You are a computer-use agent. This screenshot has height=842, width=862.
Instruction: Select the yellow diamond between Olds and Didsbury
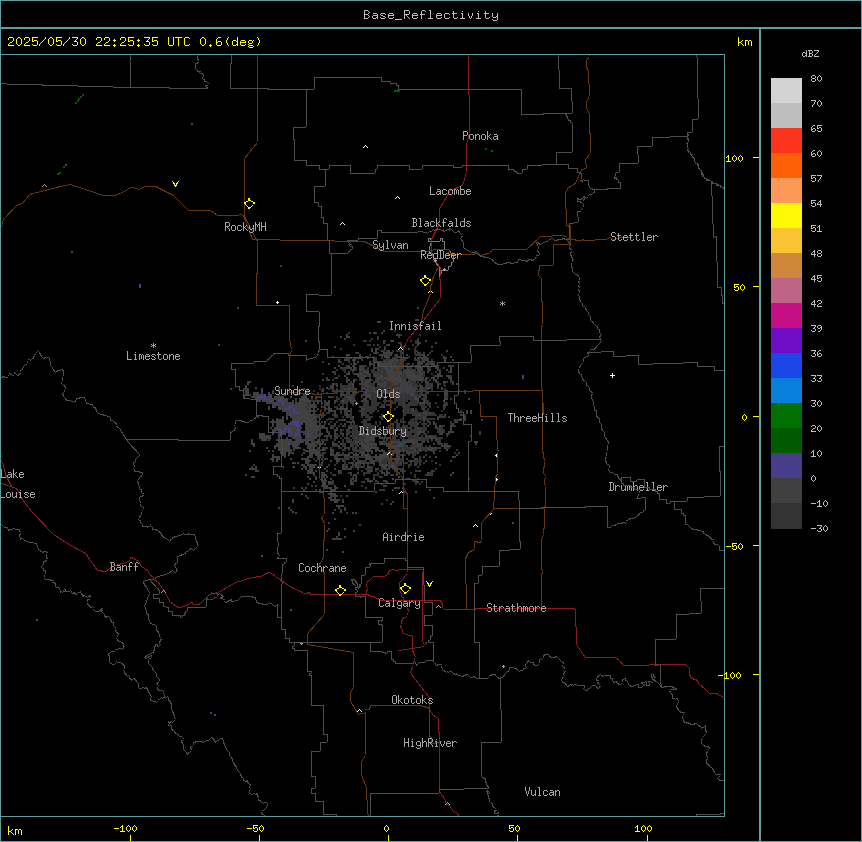tap(388, 416)
